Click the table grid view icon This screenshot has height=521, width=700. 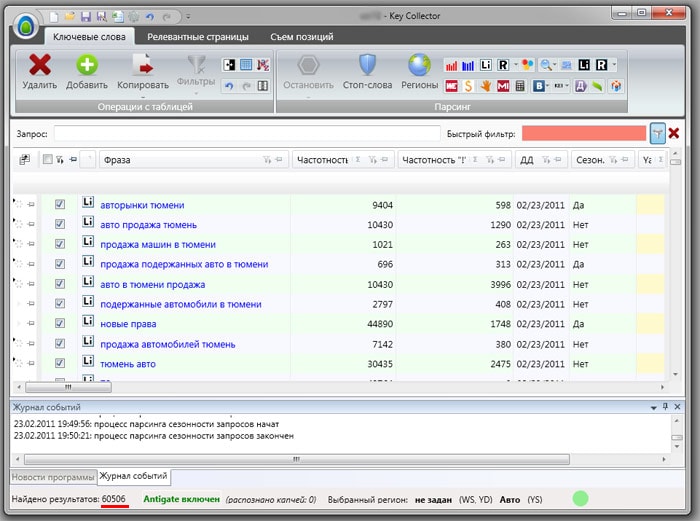(x=246, y=65)
